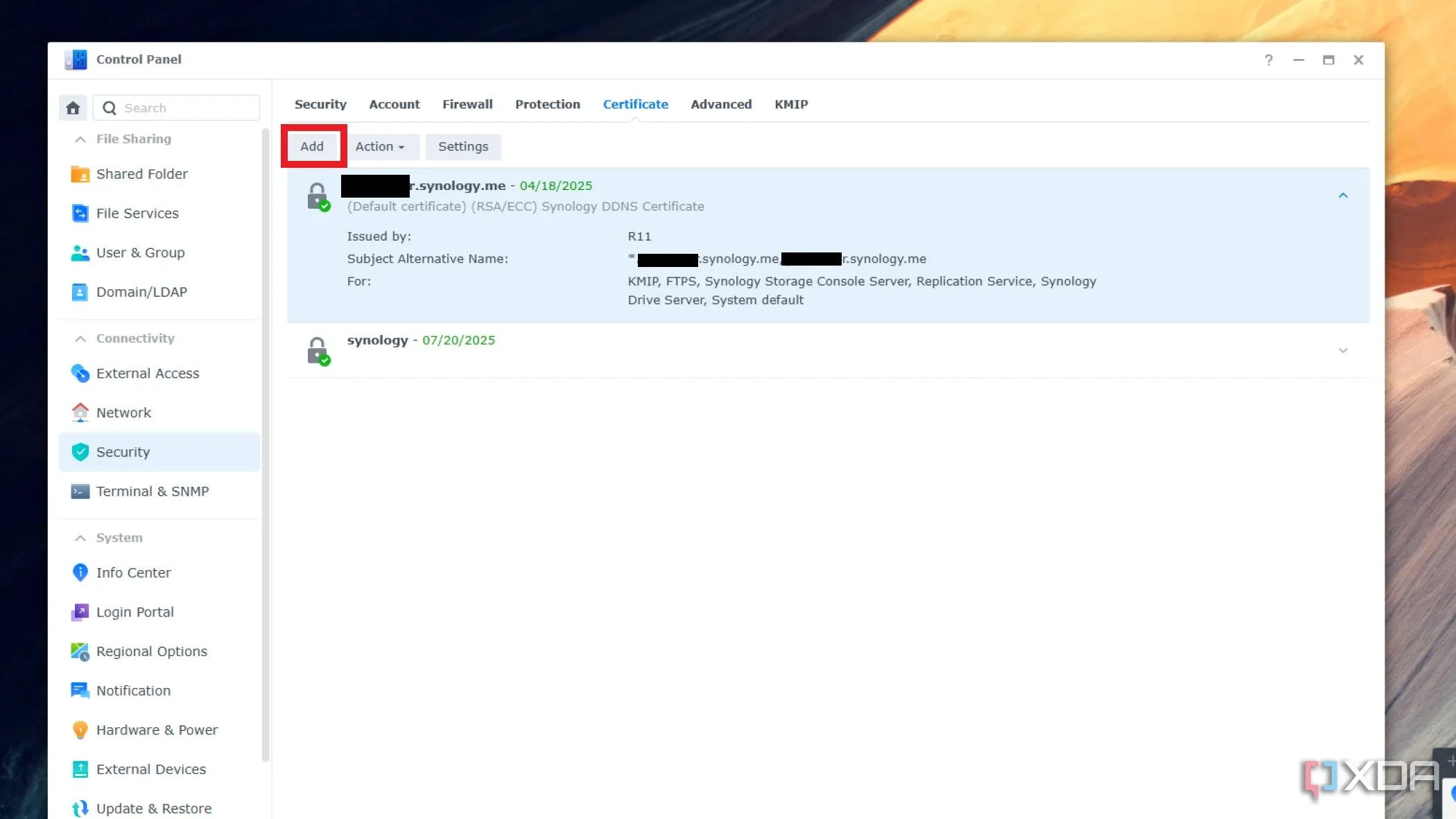Open Network icon in sidebar
1456x819 pixels.
tap(80, 413)
